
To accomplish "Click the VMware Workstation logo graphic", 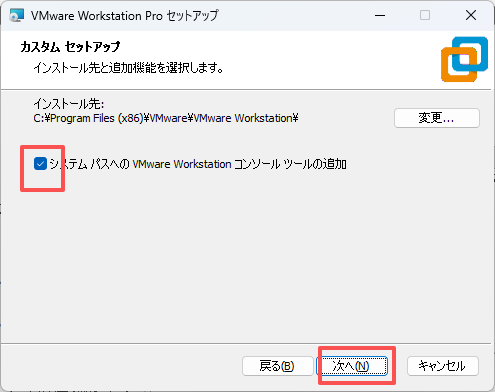I will [x=464, y=59].
